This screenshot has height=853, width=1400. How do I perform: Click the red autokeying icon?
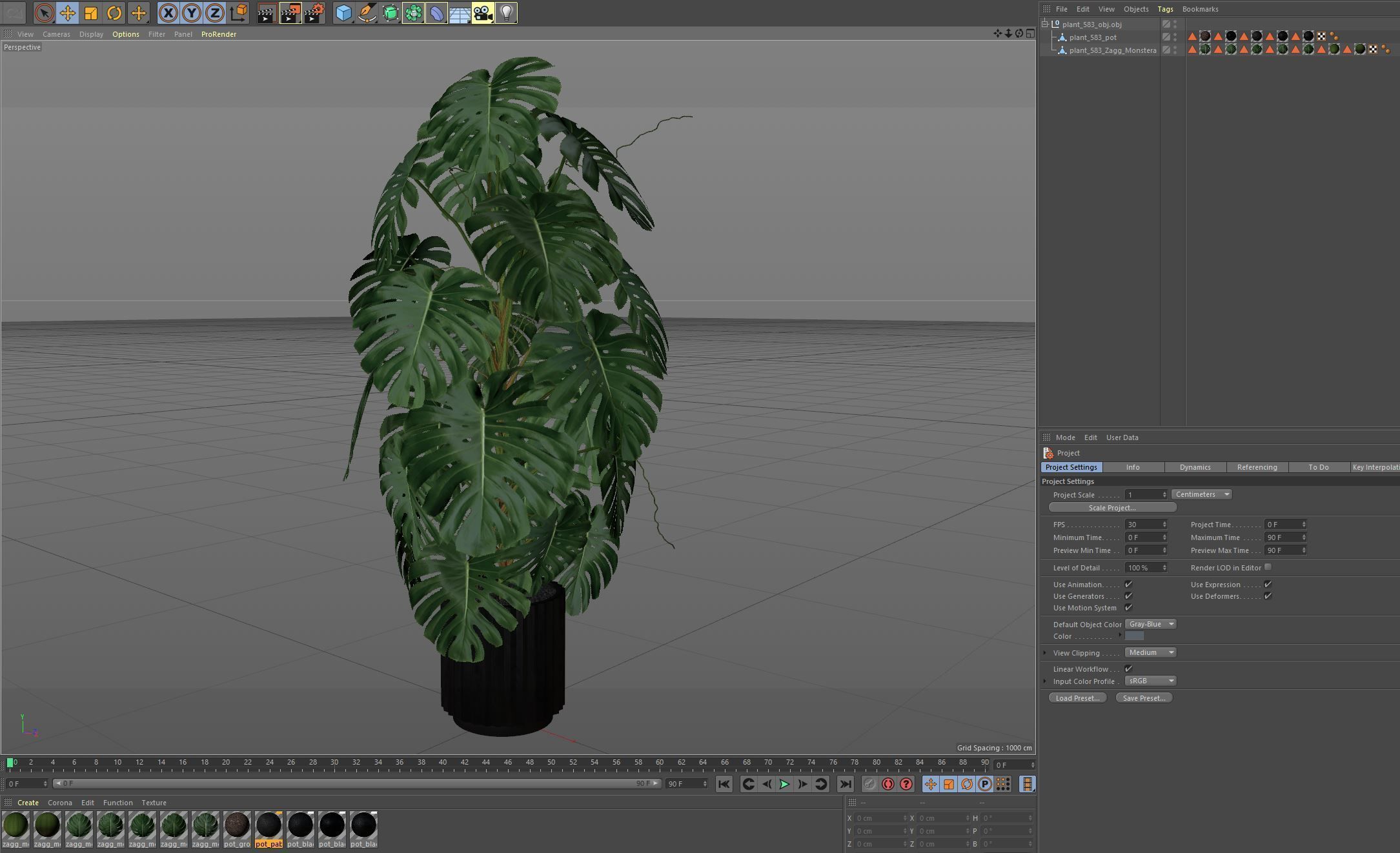[888, 784]
